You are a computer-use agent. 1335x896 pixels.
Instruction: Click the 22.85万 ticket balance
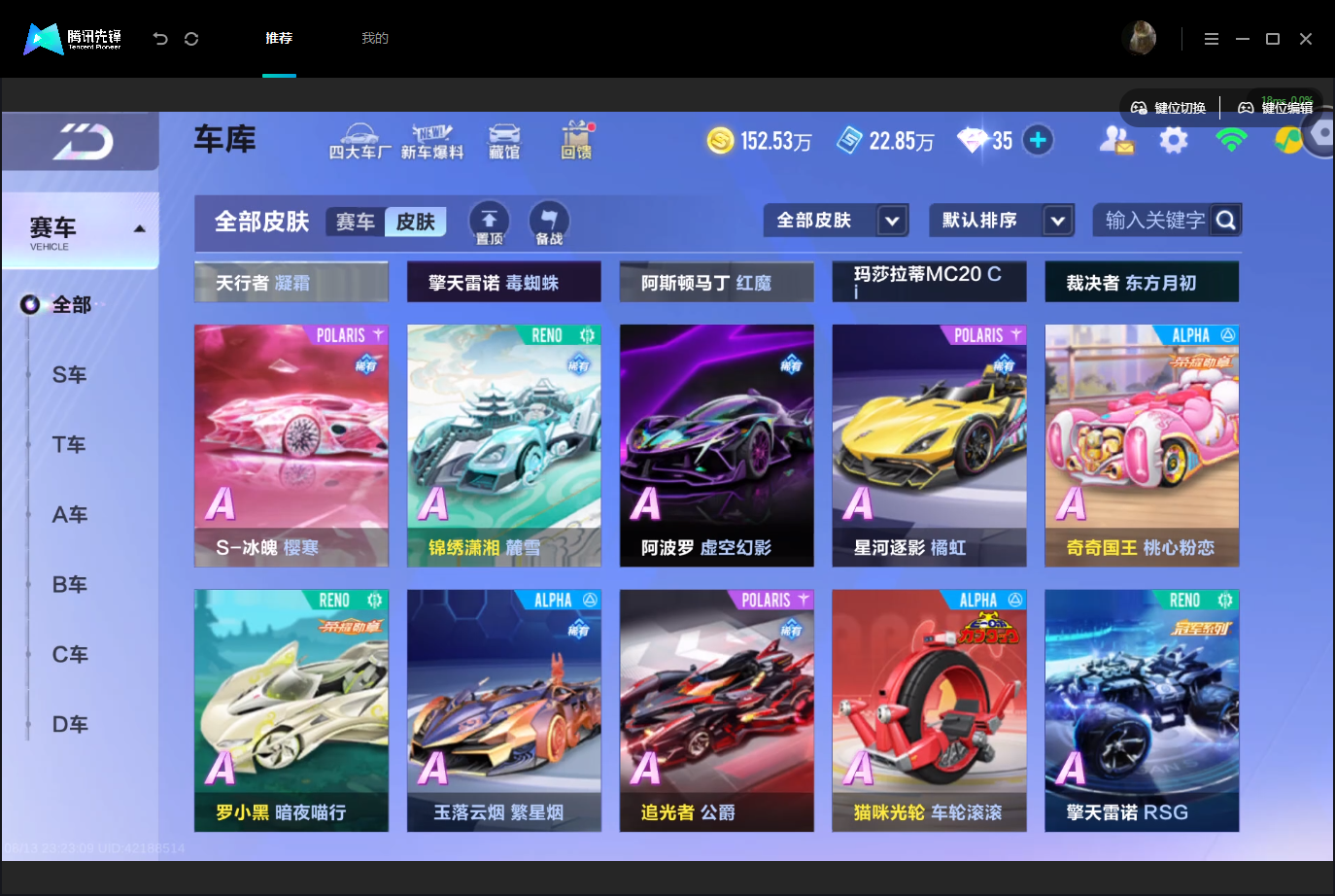click(902, 142)
